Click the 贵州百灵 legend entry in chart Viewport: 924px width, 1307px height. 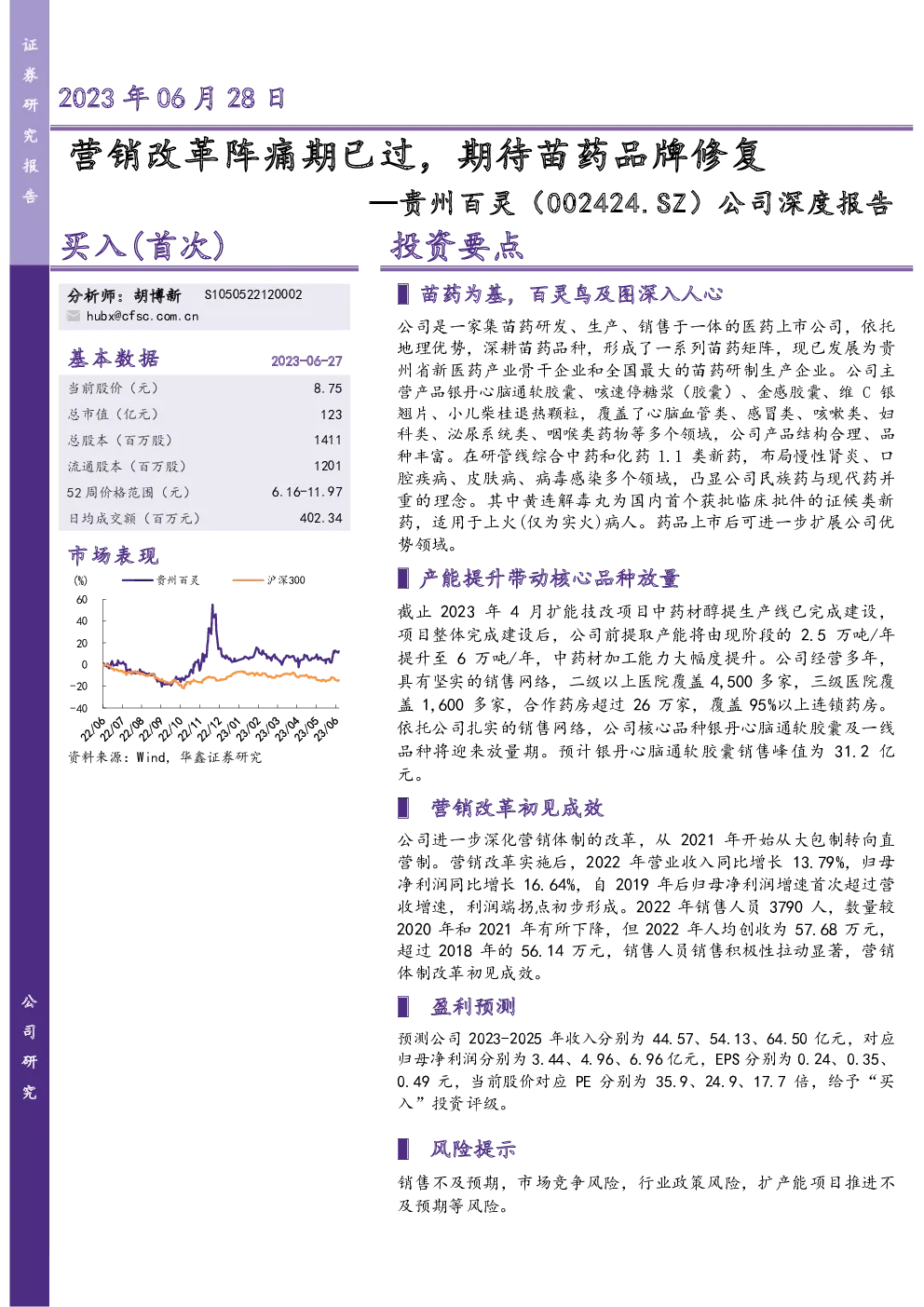(x=161, y=580)
